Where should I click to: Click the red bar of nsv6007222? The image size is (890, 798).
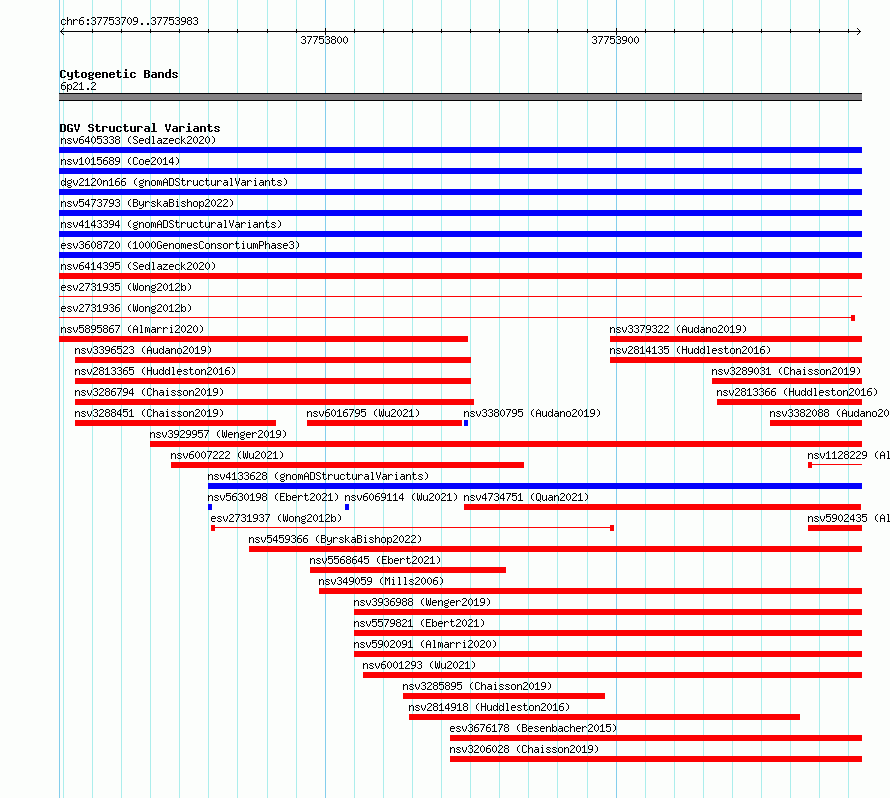click(x=347, y=465)
